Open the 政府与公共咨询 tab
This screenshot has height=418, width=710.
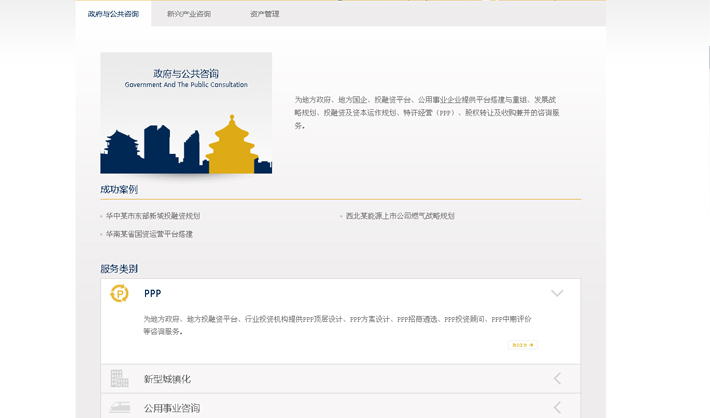pyautogui.click(x=113, y=14)
